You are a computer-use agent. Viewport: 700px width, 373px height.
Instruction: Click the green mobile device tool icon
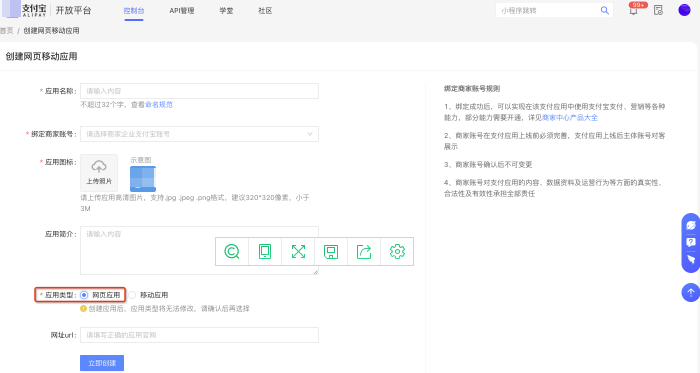tap(265, 252)
